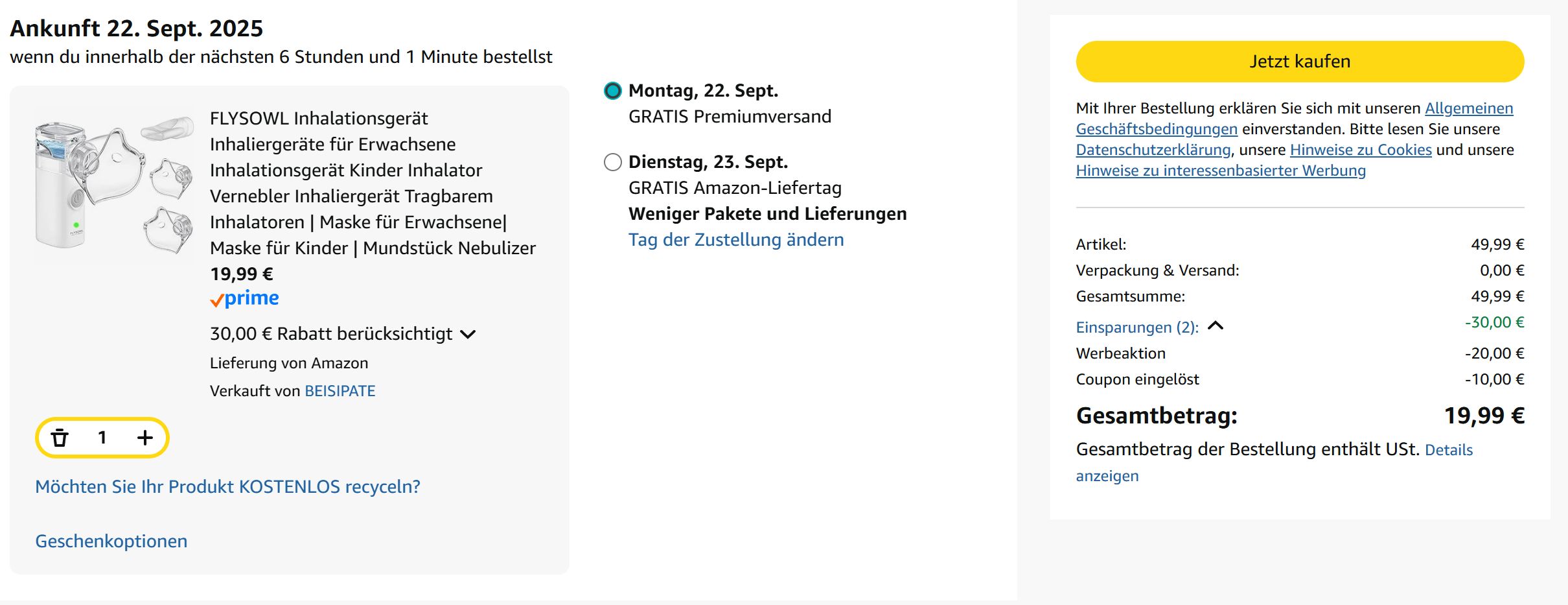Click the FLYSOWL Inhalationsgerät product title

tap(373, 183)
